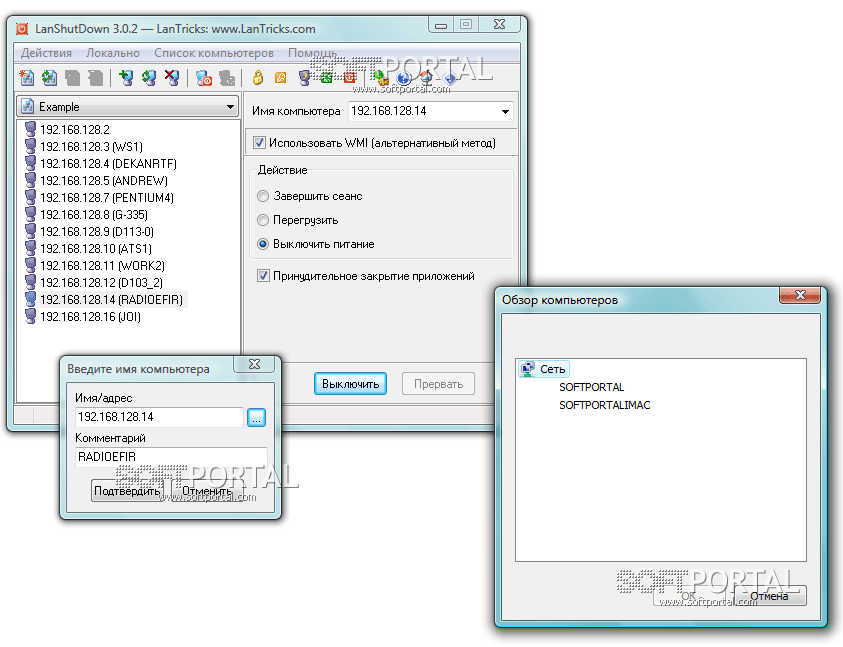Click the red power toolbar icon
The image size is (843, 647).
pyautogui.click(x=350, y=78)
